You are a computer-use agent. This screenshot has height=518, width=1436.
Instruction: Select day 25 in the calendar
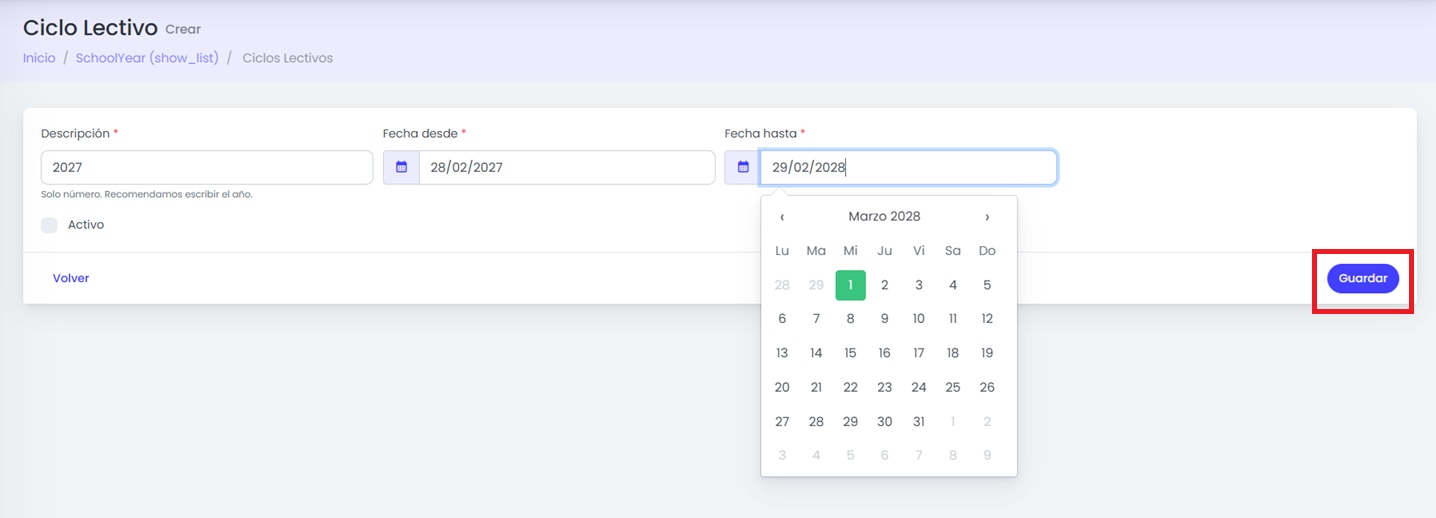click(952, 387)
